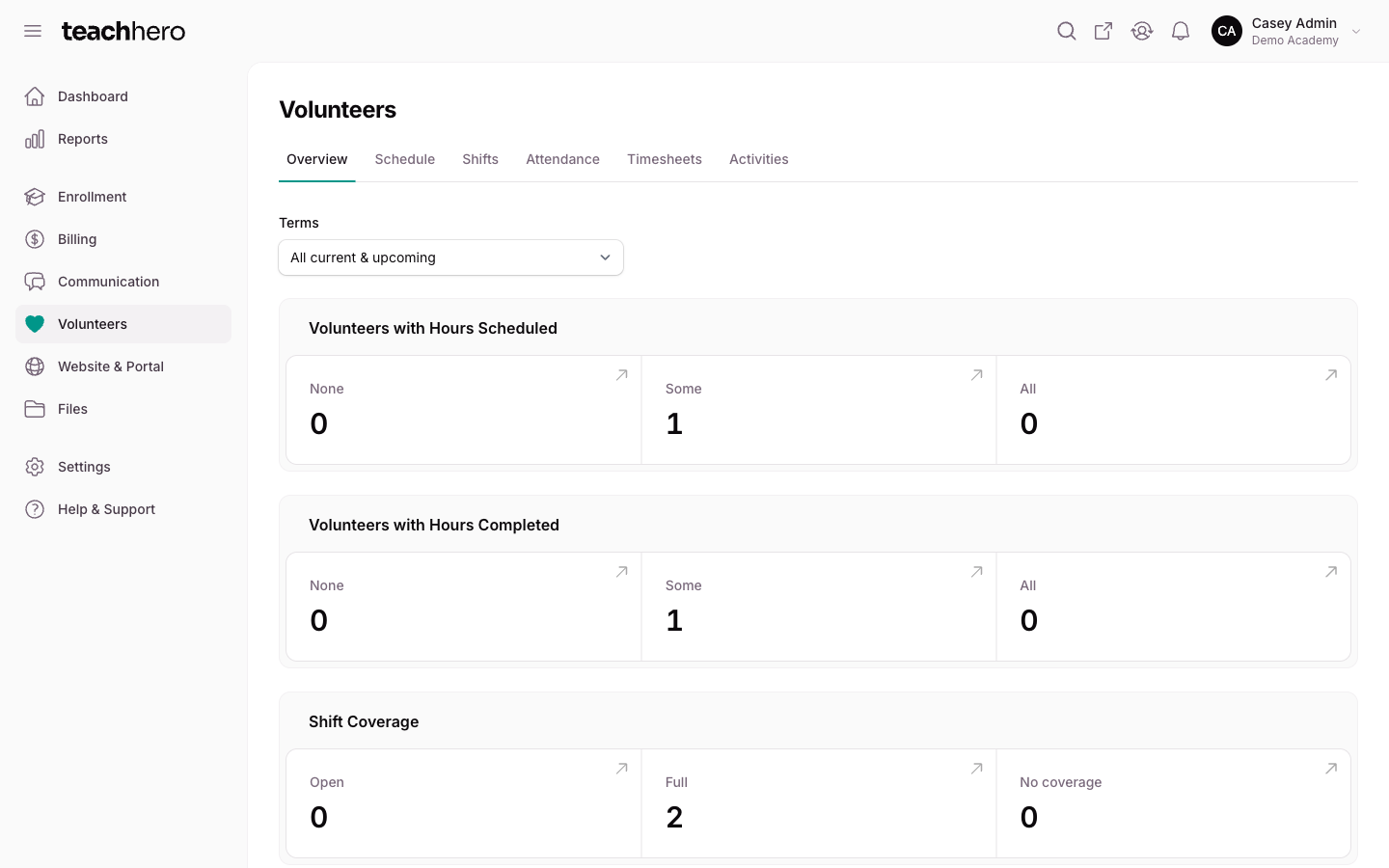The width and height of the screenshot is (1389, 868).
Task: Click the user support headset icon
Action: [1142, 31]
